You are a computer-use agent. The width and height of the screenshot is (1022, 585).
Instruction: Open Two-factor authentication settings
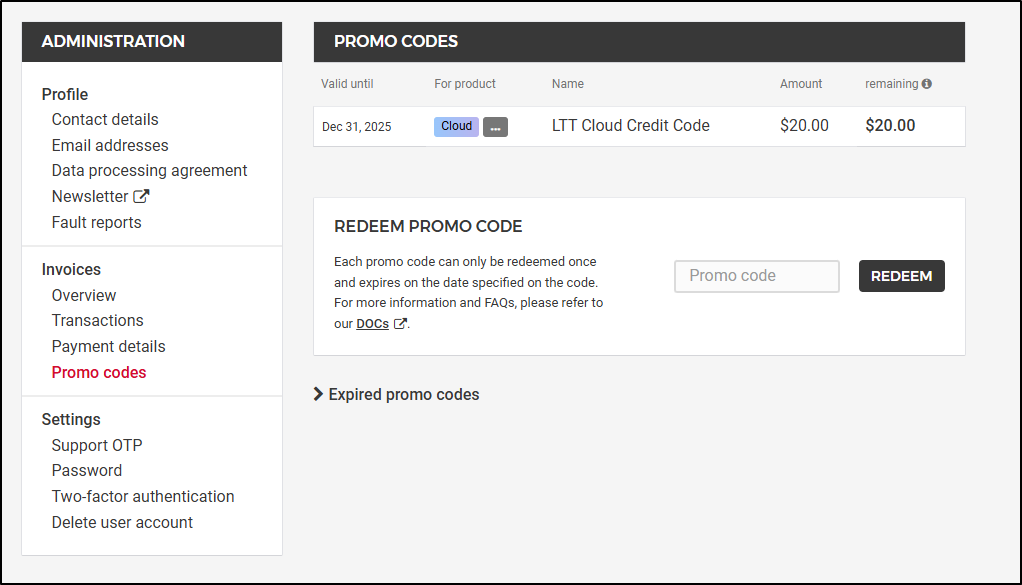coord(143,496)
